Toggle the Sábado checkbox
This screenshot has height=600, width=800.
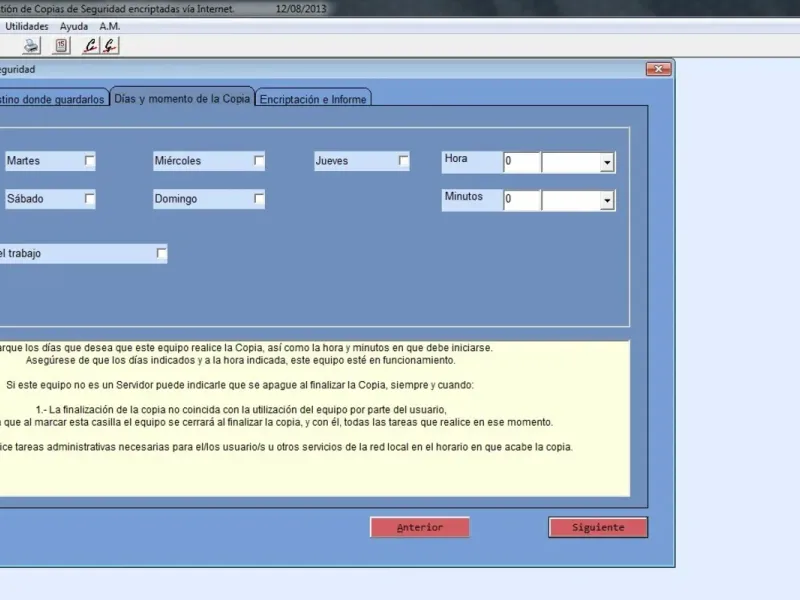coord(89,198)
